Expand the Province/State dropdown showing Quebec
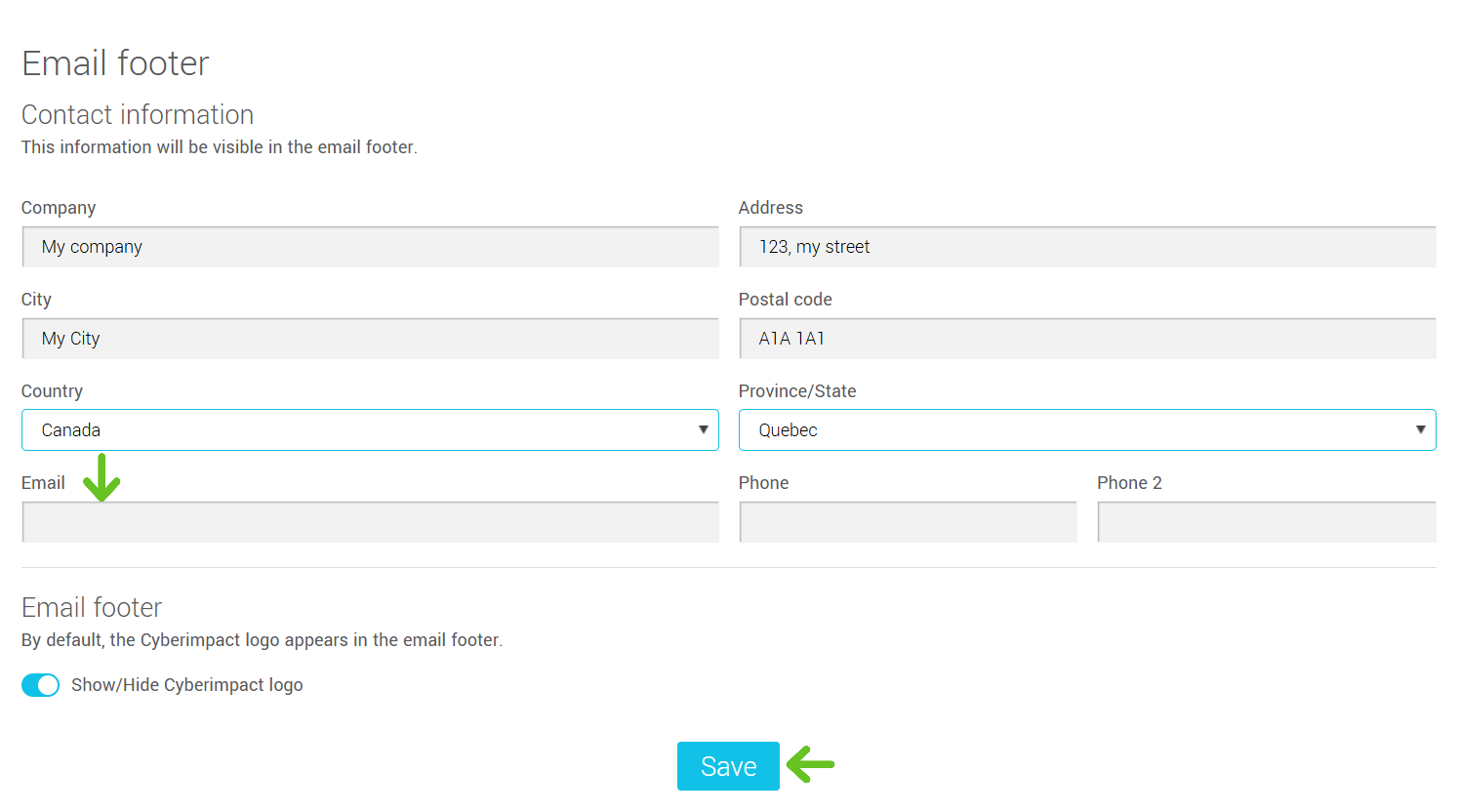The width and height of the screenshot is (1460, 812). tap(1087, 430)
